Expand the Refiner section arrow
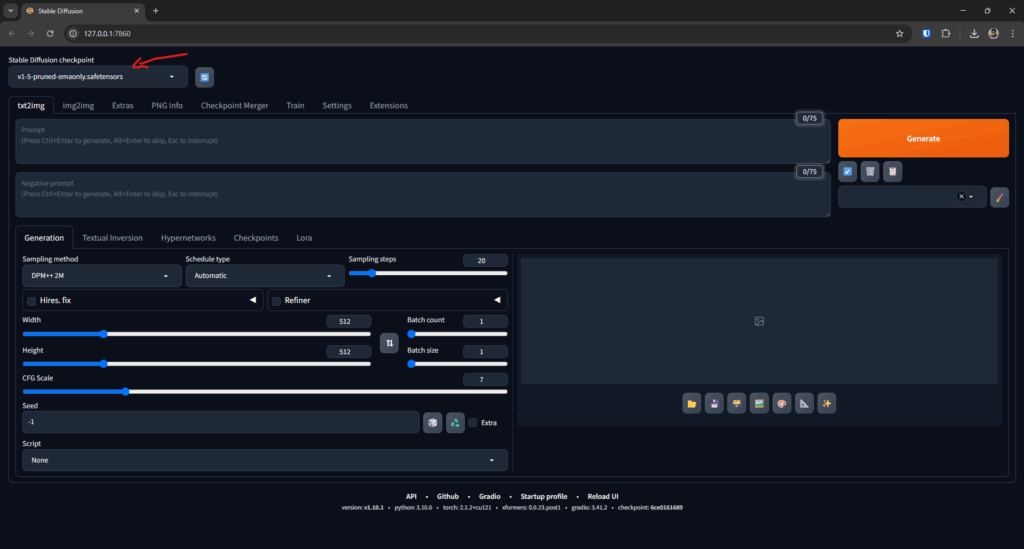The height and width of the screenshot is (549, 1024). tap(497, 300)
